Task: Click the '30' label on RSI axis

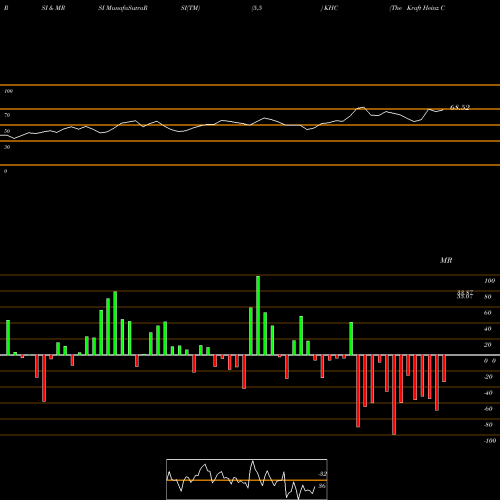Action: pyautogui.click(x=7, y=147)
